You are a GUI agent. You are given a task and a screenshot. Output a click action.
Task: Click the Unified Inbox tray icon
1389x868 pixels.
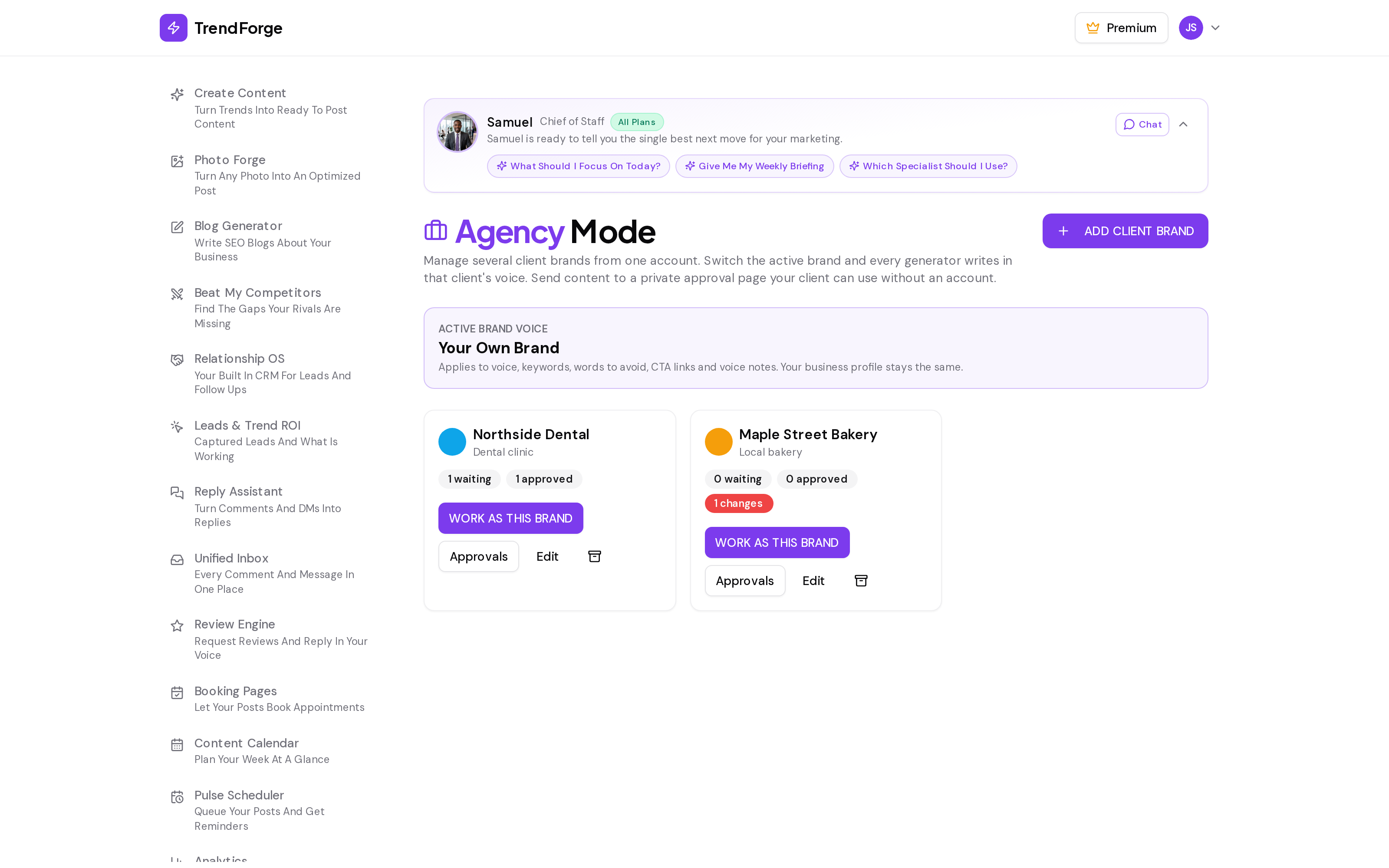pyautogui.click(x=178, y=560)
